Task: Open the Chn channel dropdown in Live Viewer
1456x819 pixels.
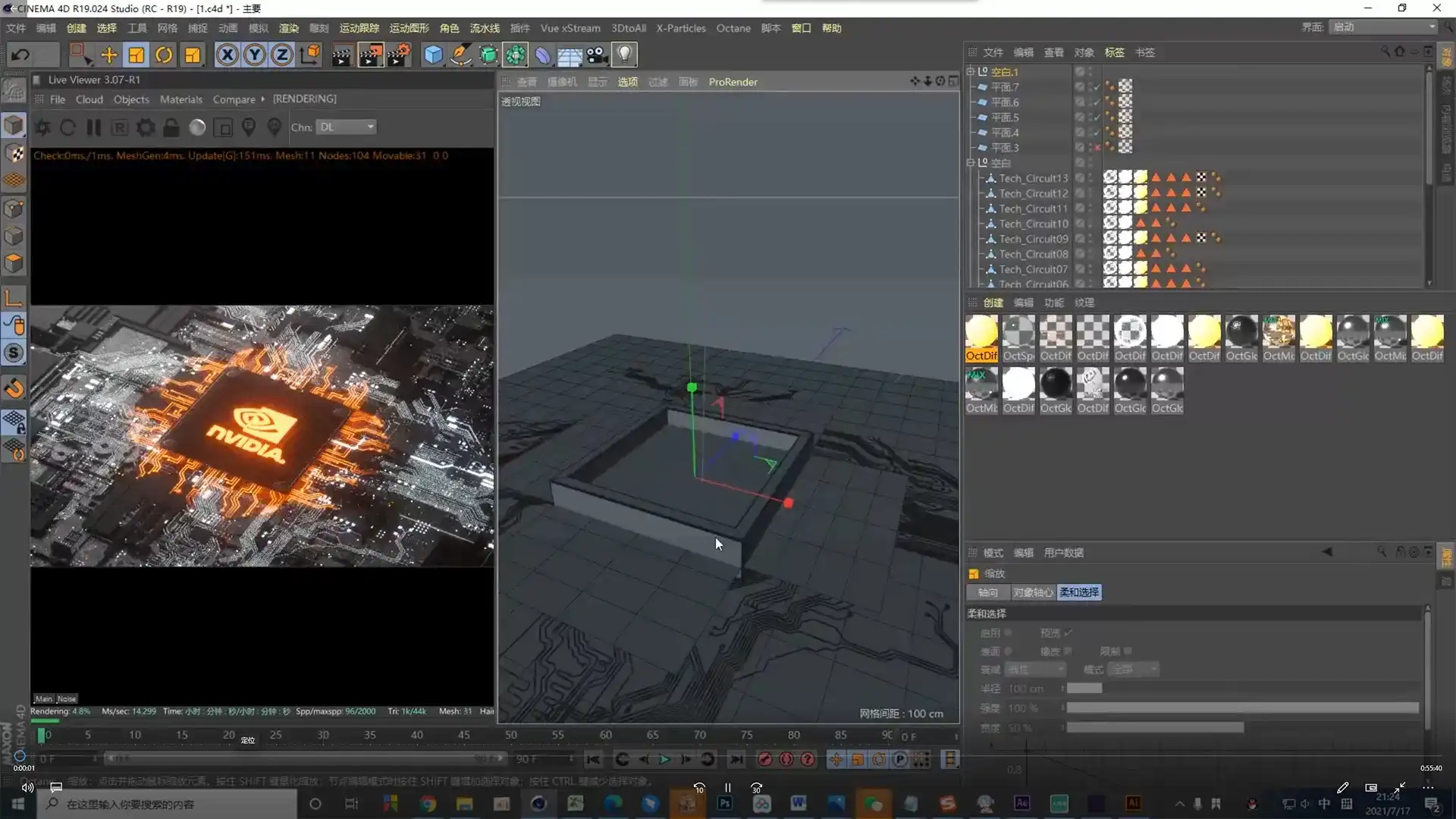Action: [346, 127]
